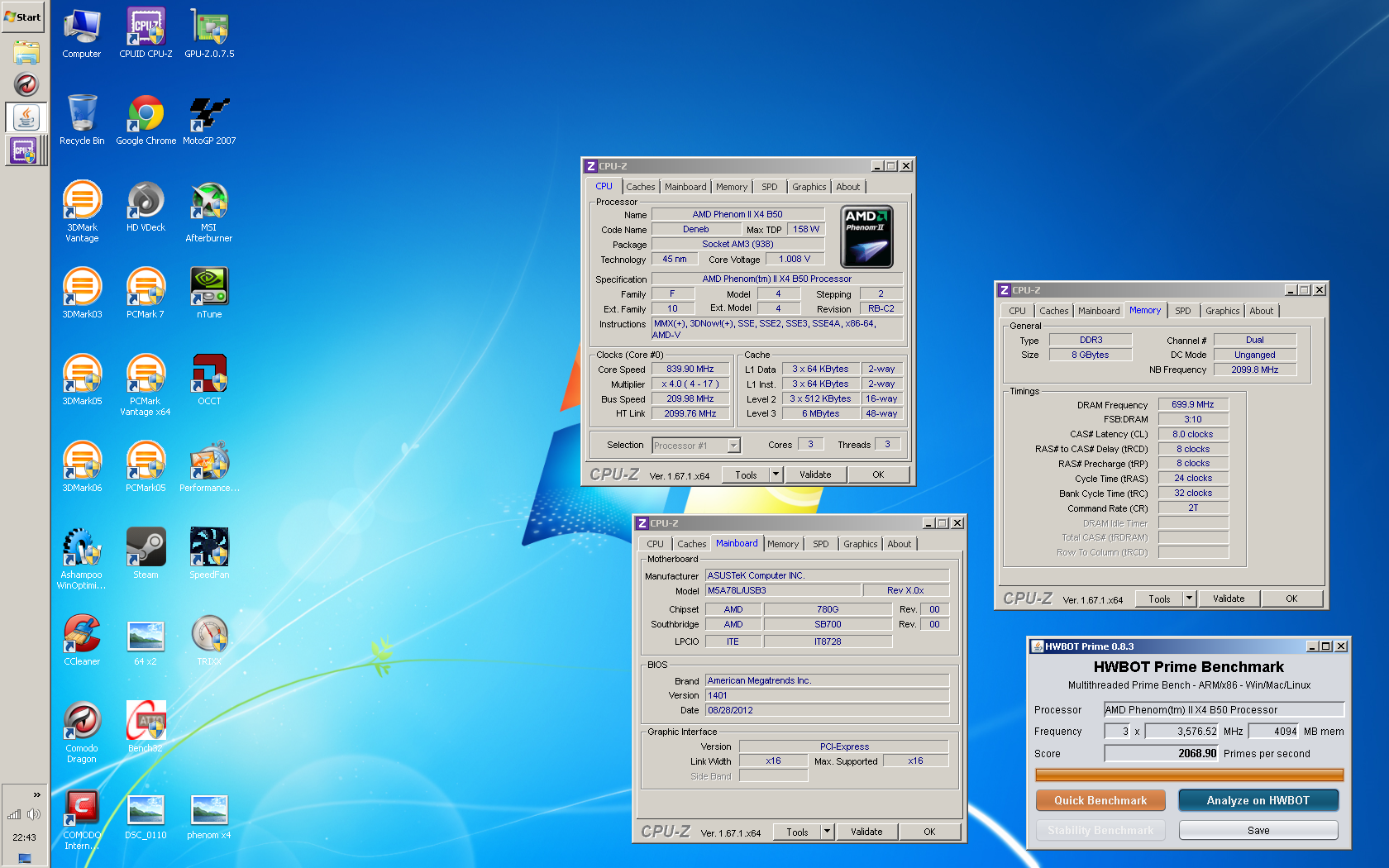Select CPU tab in Memory CPU-Z window
The height and width of the screenshot is (868, 1389).
(x=1017, y=311)
